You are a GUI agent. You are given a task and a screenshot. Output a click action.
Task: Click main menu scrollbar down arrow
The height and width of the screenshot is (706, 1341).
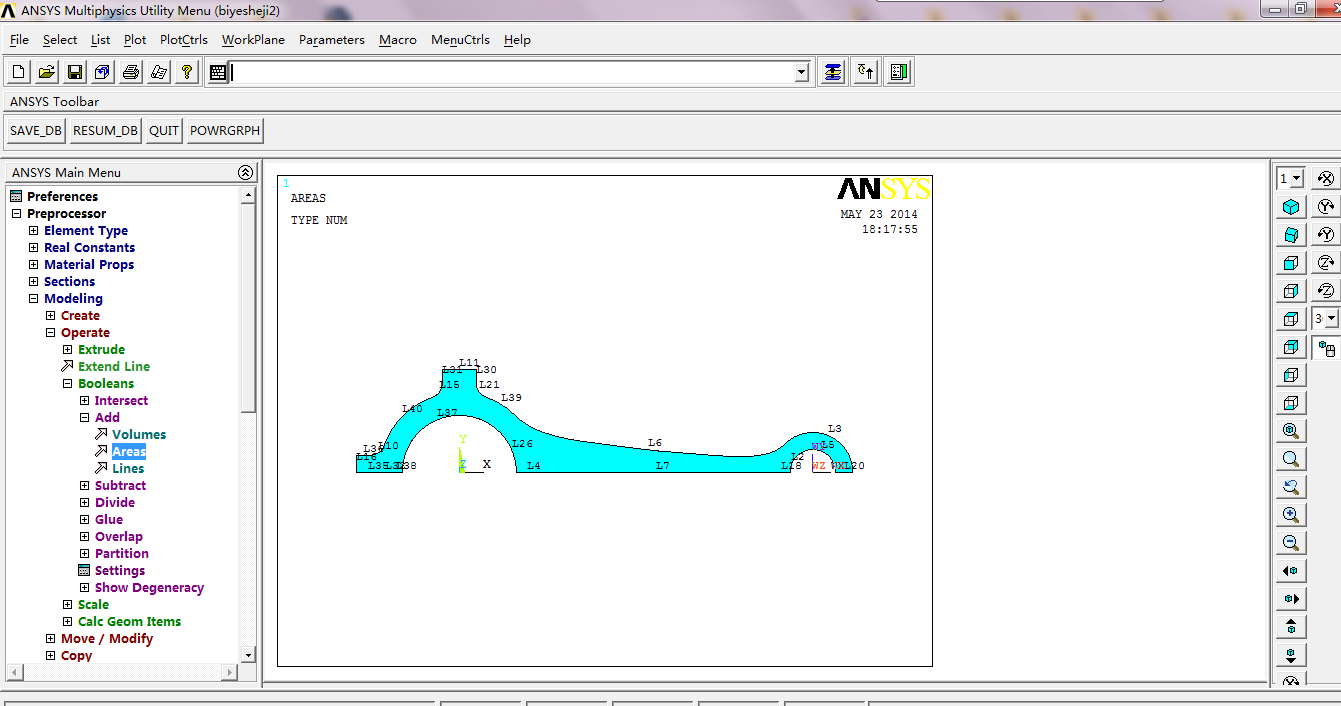tap(249, 655)
